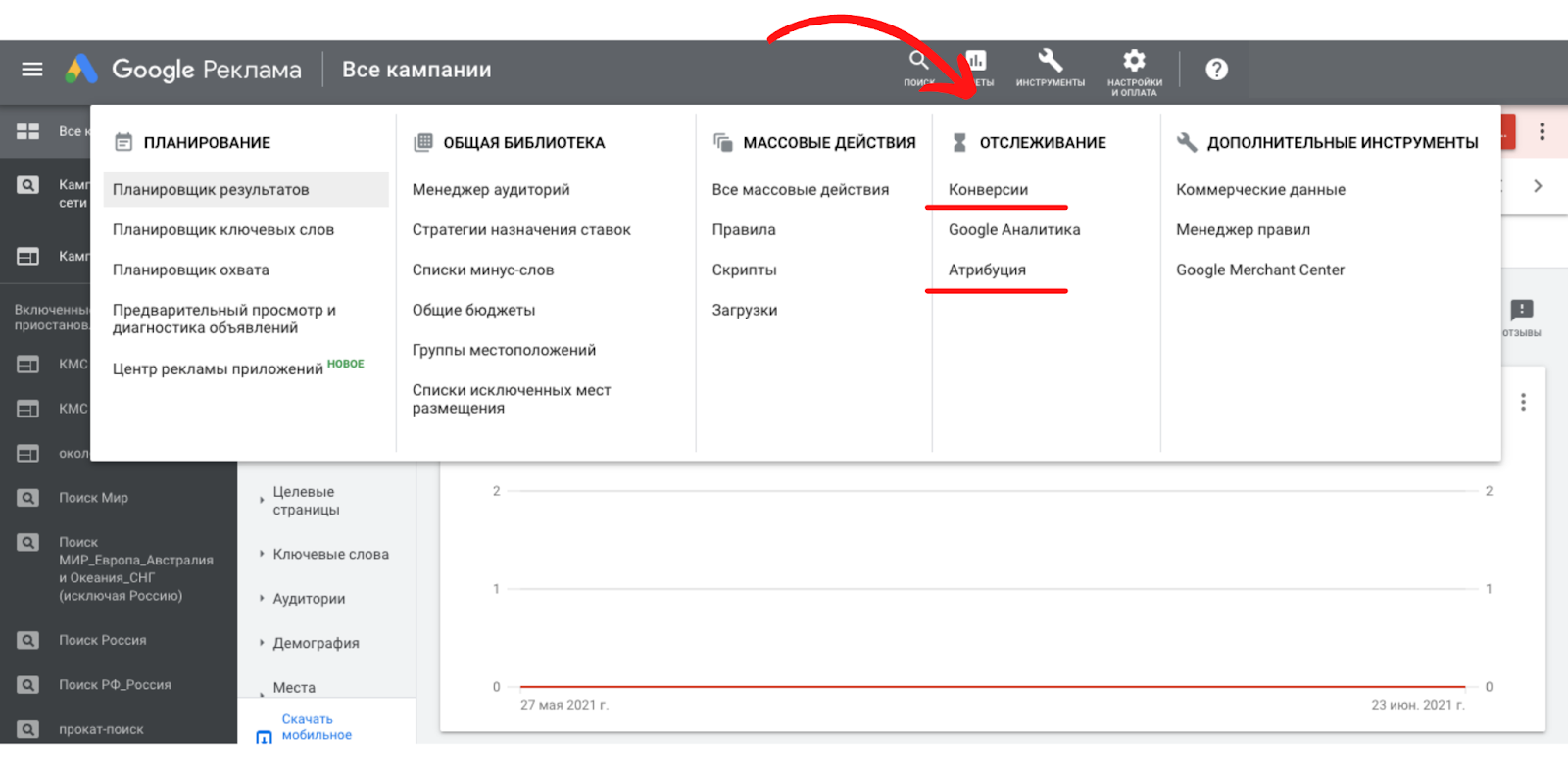Screen dimensions: 1568x784
Task: Click the search magnifier icon in header
Action: (918, 63)
